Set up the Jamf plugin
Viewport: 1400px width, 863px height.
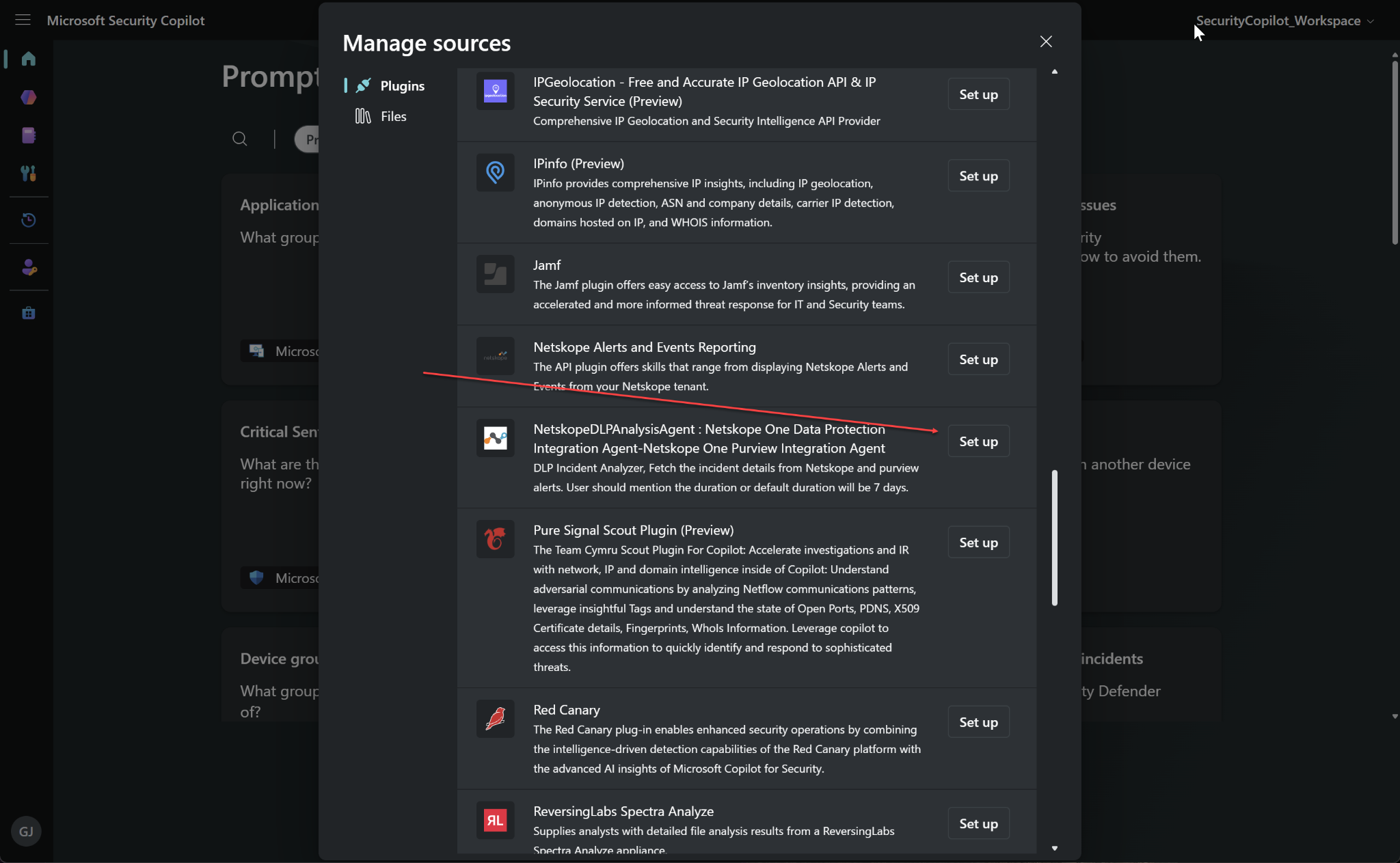point(978,277)
